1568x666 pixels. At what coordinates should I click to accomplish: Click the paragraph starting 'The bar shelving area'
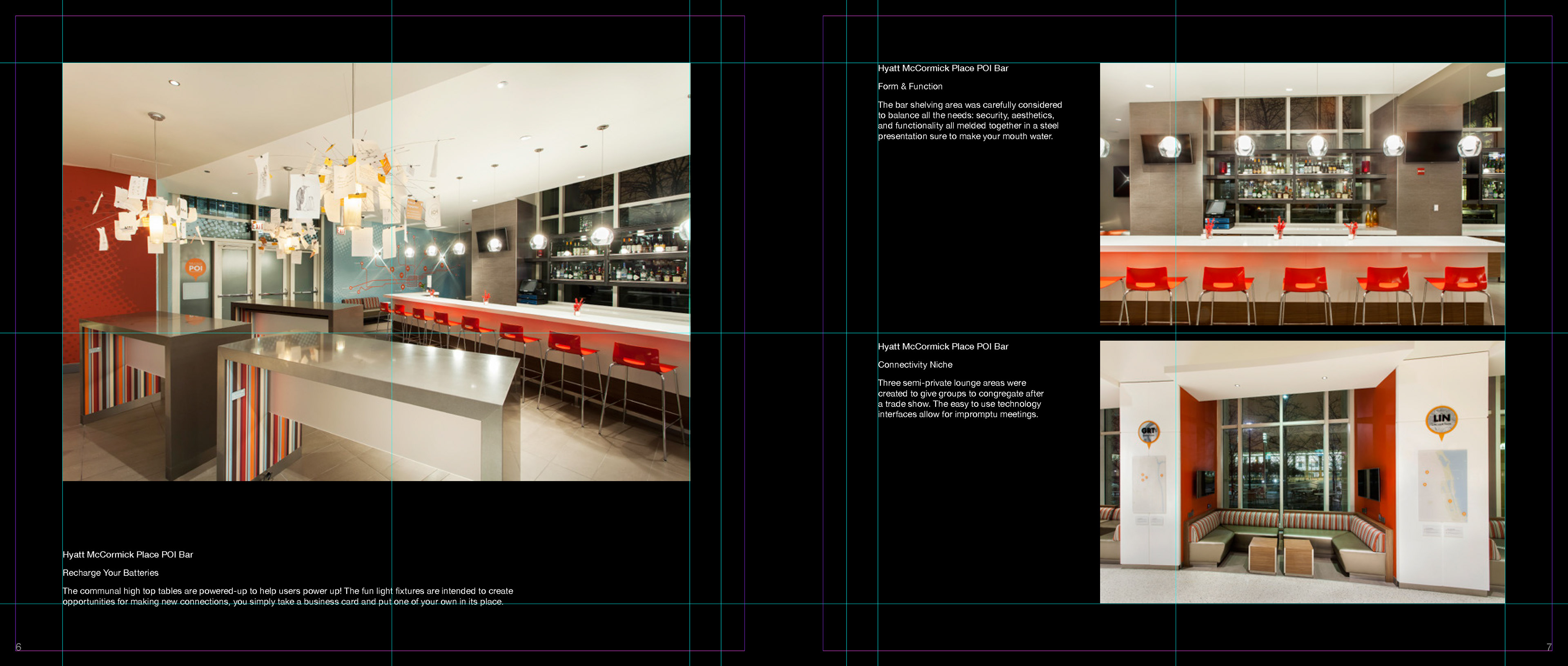click(x=970, y=120)
